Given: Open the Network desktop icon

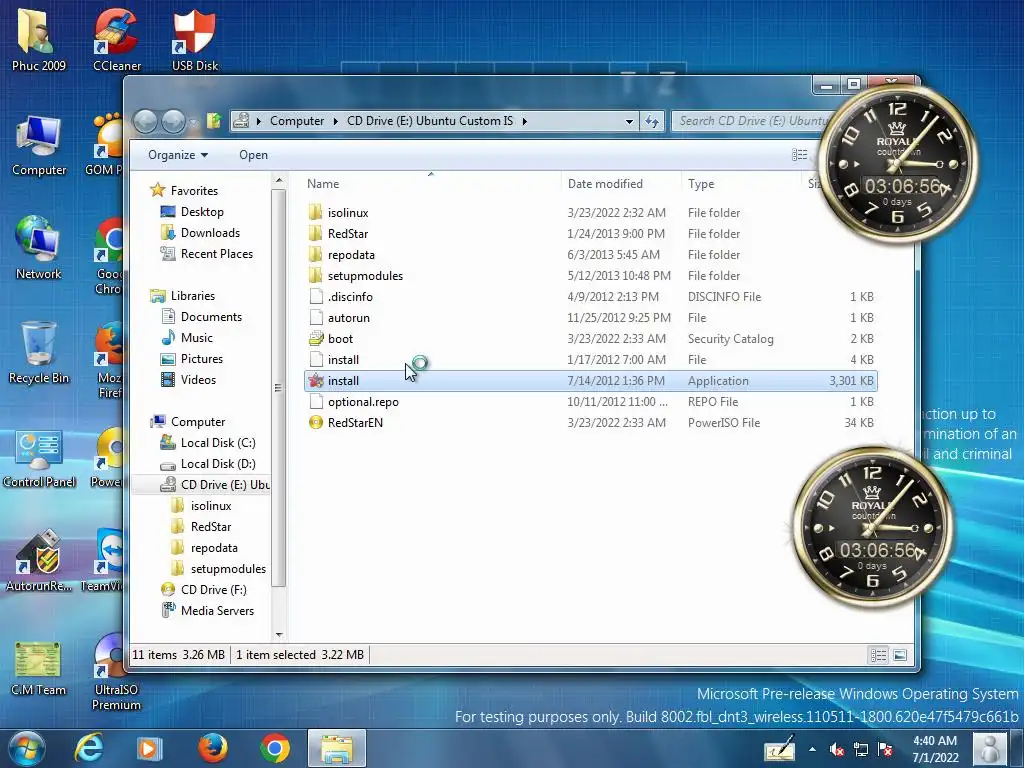Looking at the screenshot, I should 39,248.
